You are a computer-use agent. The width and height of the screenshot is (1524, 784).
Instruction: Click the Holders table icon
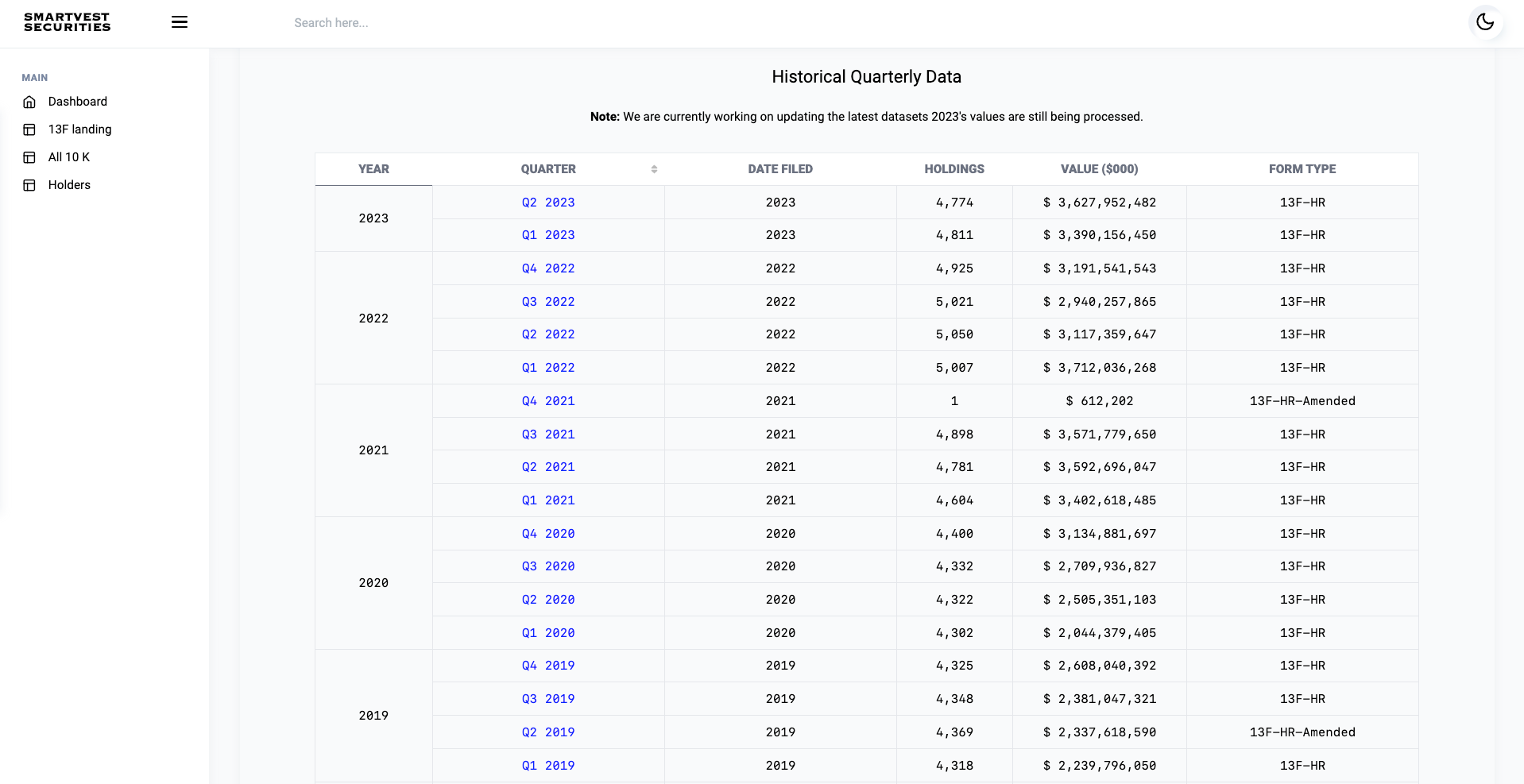pos(29,185)
